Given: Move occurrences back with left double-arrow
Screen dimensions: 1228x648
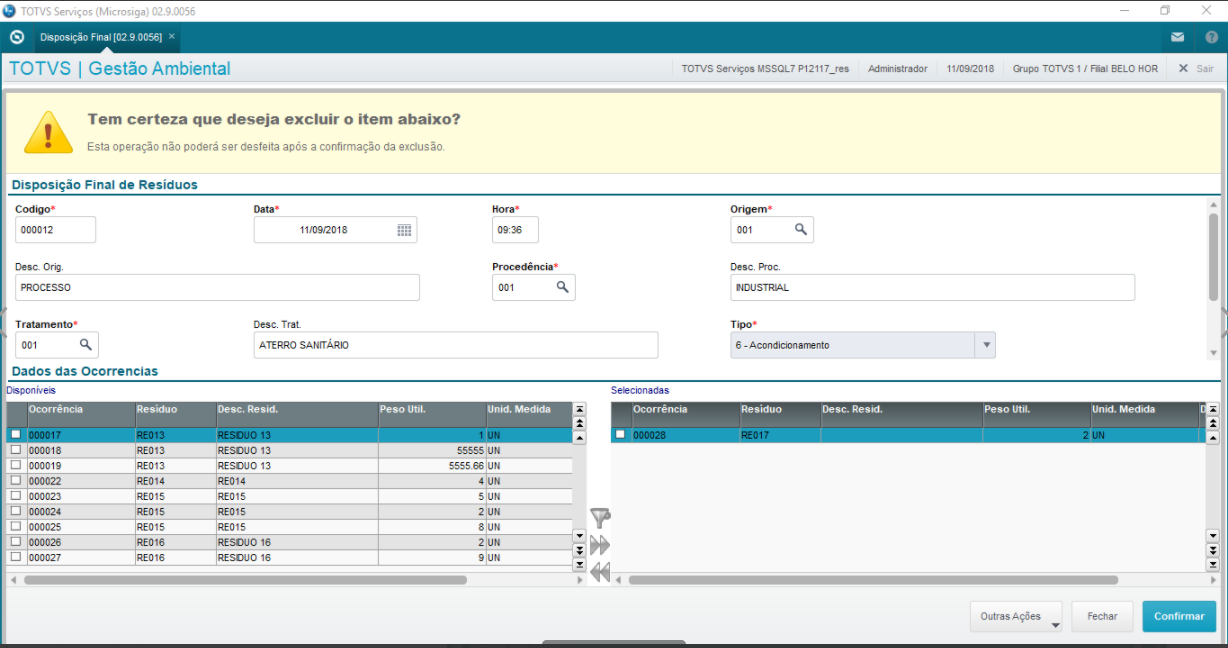Looking at the screenshot, I should pos(600,572).
